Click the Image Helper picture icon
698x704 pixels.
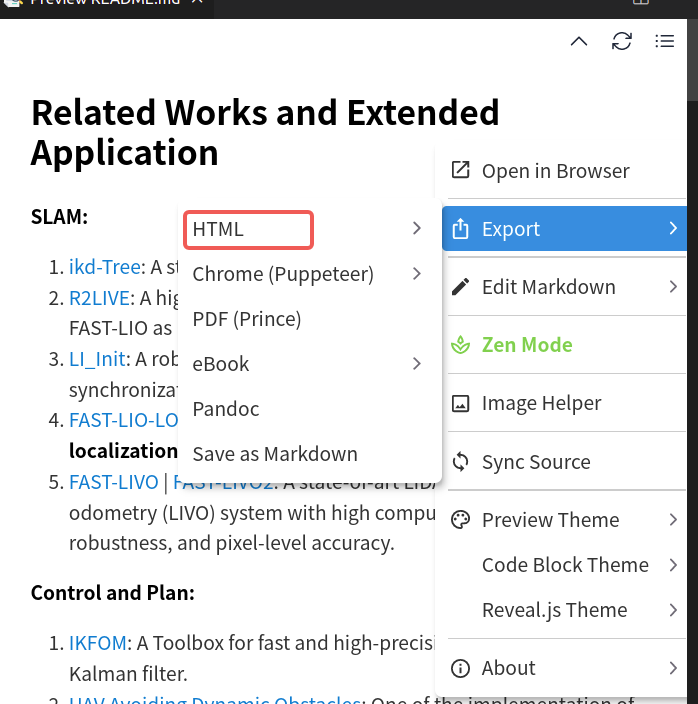[461, 403]
